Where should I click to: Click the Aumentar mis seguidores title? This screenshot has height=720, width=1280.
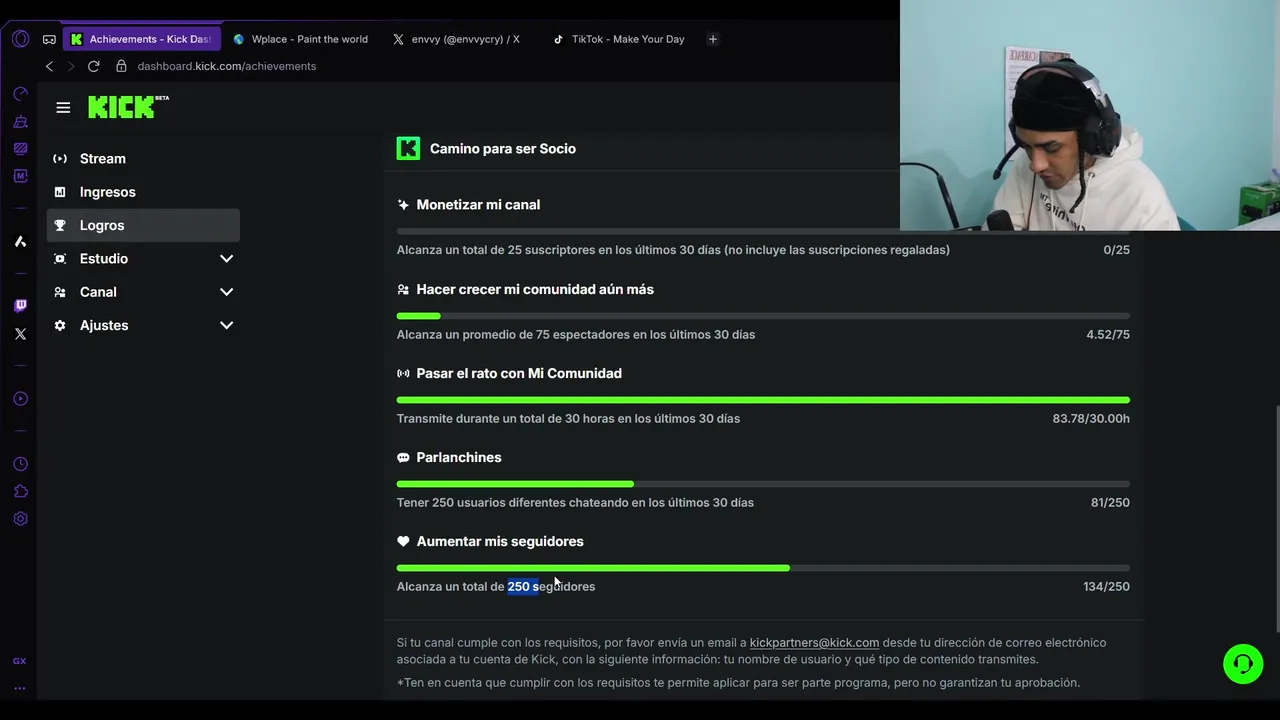point(500,541)
